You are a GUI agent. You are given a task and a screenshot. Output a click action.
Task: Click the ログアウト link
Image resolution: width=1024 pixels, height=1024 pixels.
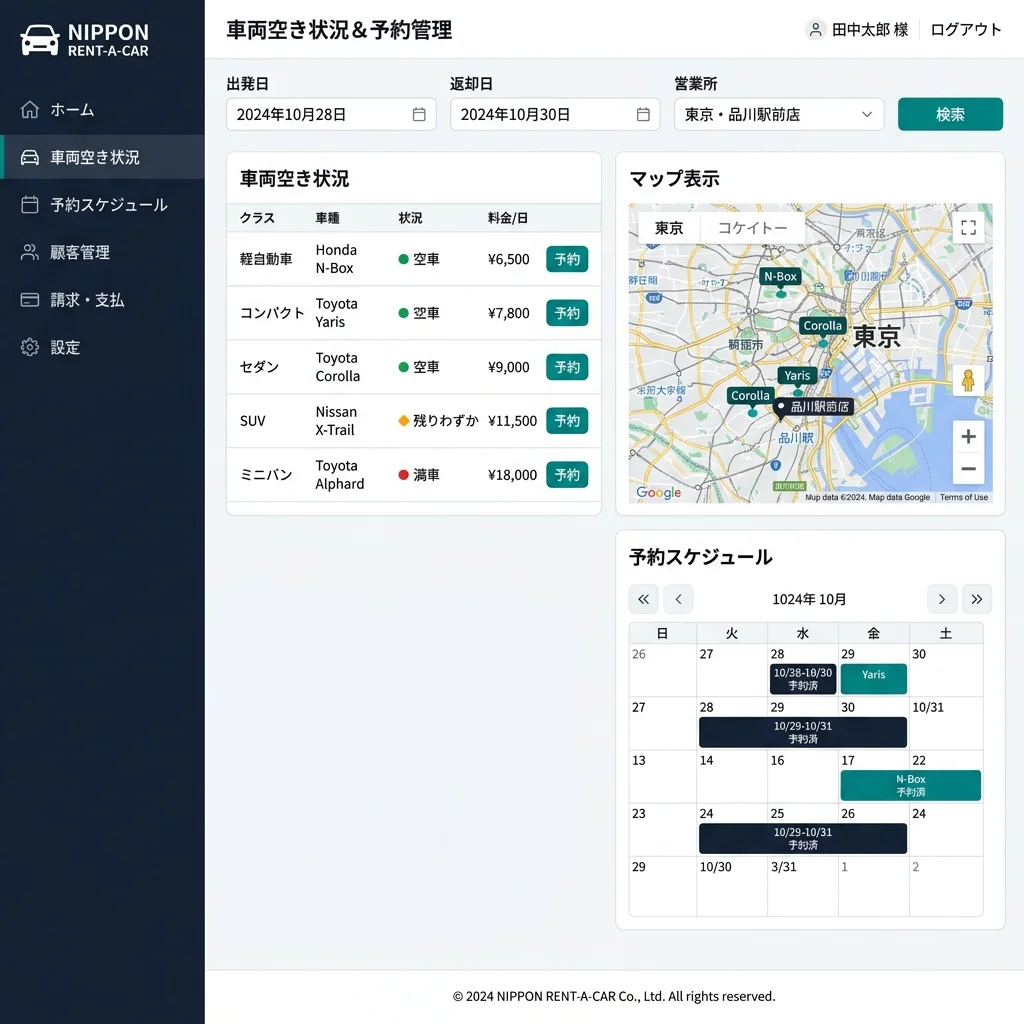click(x=965, y=29)
